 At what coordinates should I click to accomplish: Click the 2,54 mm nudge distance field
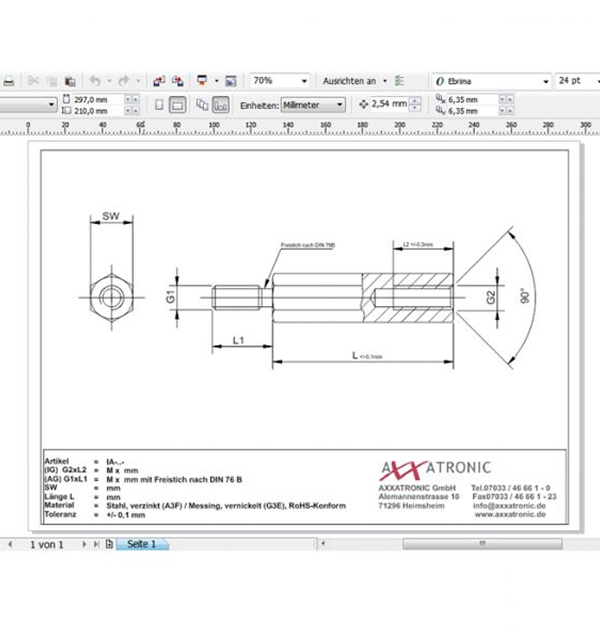click(x=389, y=104)
